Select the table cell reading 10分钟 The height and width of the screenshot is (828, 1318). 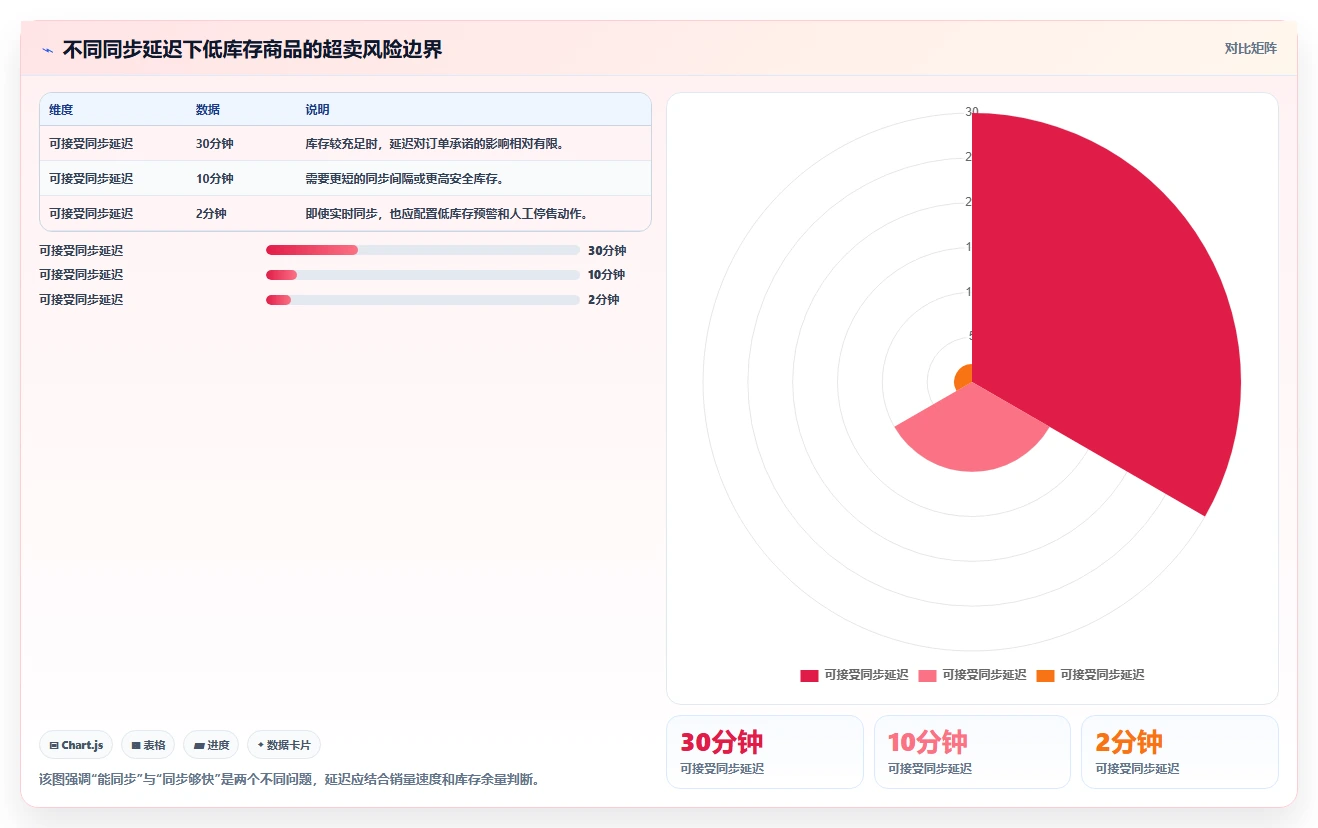(x=215, y=179)
